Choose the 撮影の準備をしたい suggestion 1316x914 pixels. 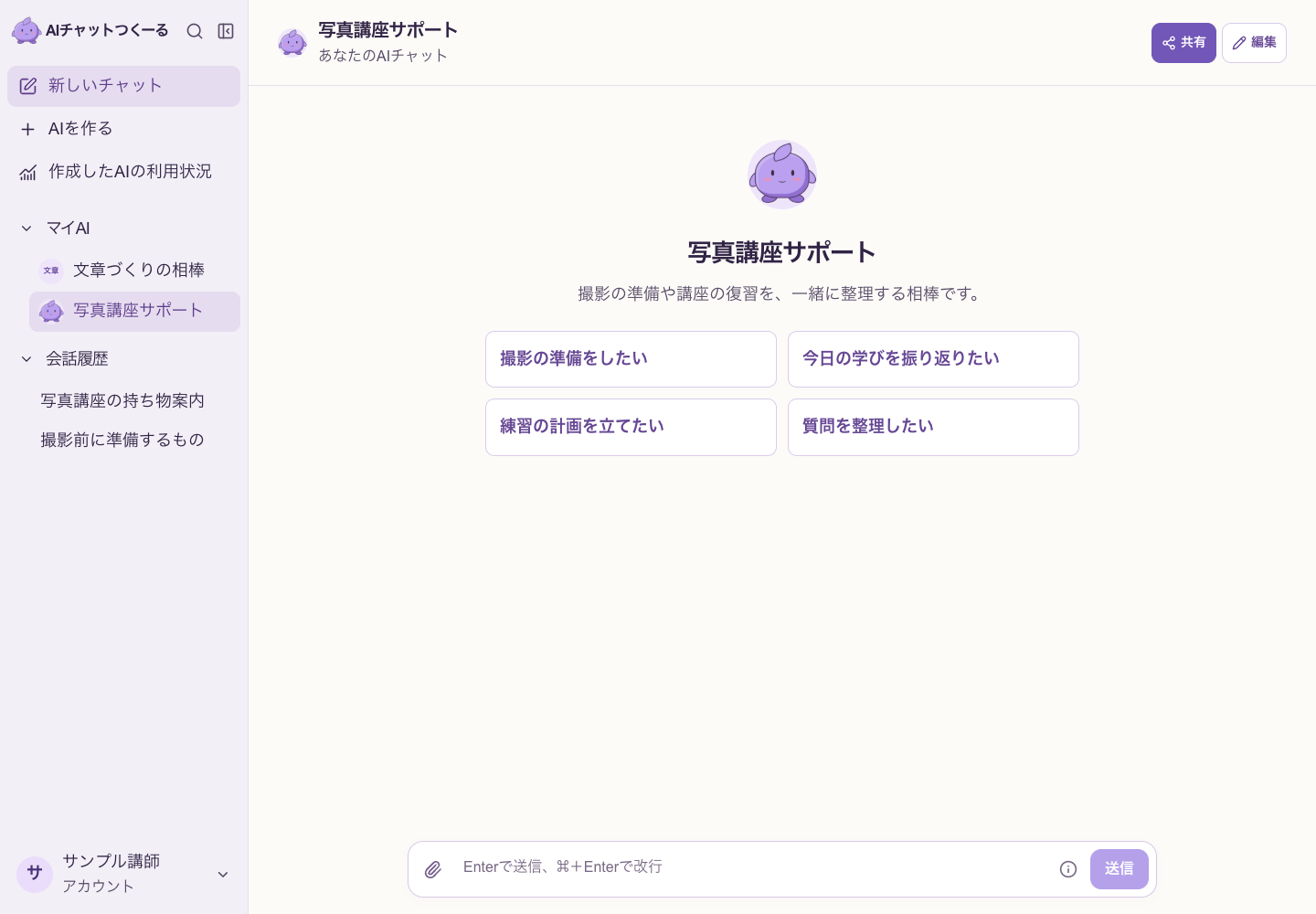point(631,359)
